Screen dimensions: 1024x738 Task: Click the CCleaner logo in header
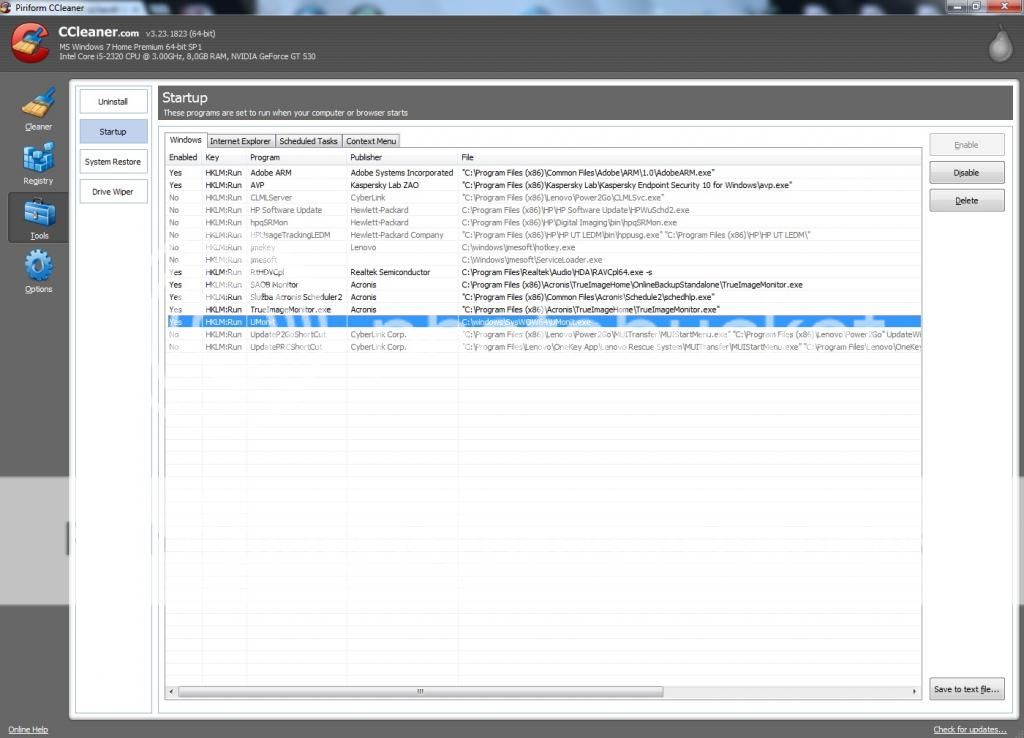click(x=30, y=43)
